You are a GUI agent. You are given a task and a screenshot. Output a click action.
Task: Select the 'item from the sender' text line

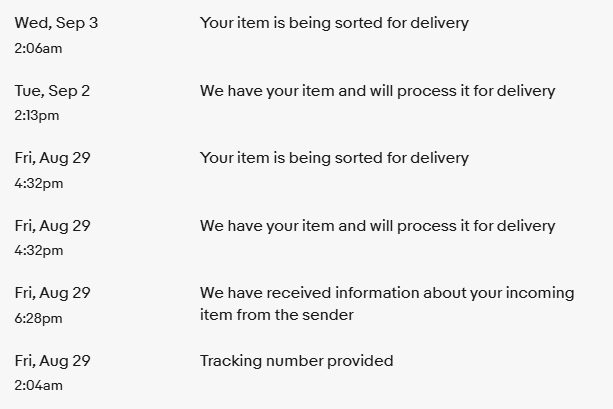point(277,315)
